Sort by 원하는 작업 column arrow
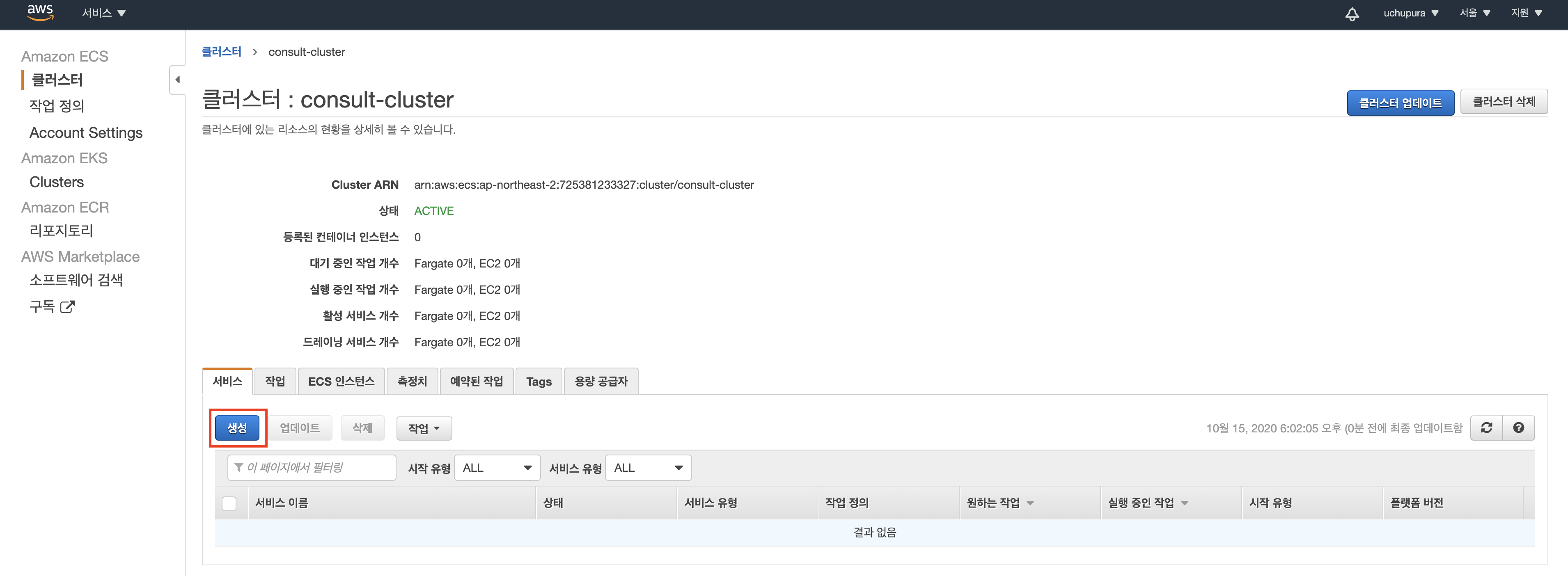 pos(1030,503)
